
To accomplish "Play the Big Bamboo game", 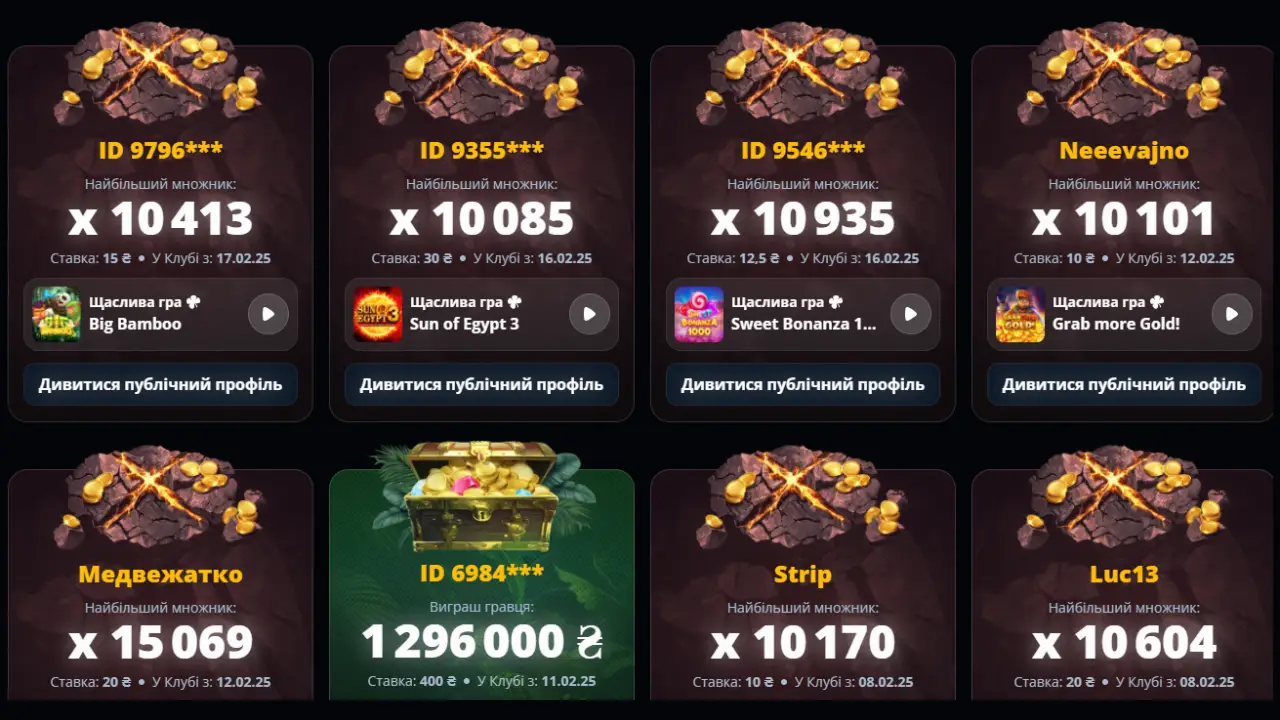I will pyautogui.click(x=268, y=314).
